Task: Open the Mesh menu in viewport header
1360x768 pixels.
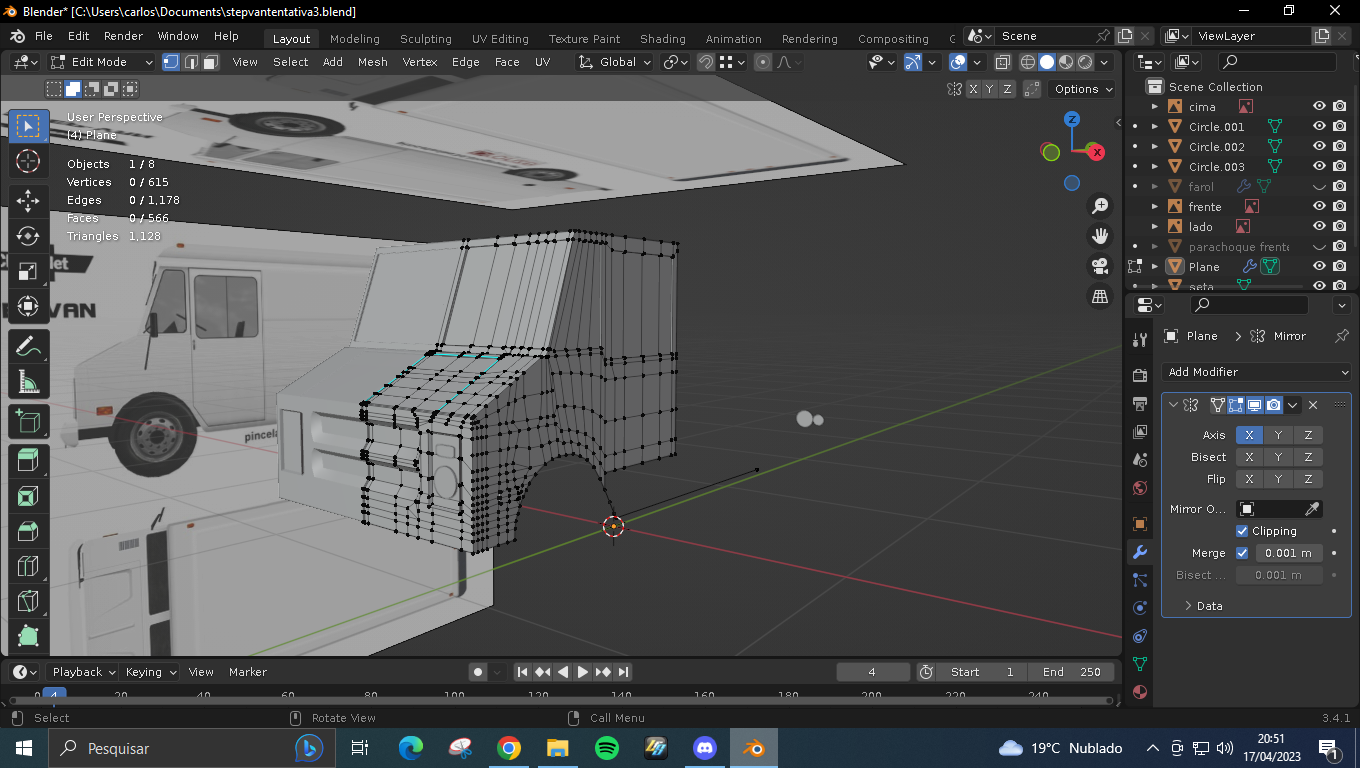Action: pos(372,62)
